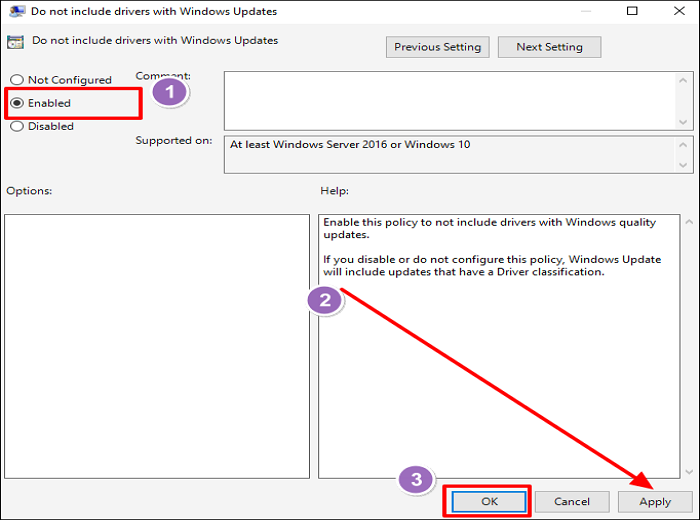Click the policy setting icon beside heading
Viewport: 700px width, 520px height.
coord(15,42)
